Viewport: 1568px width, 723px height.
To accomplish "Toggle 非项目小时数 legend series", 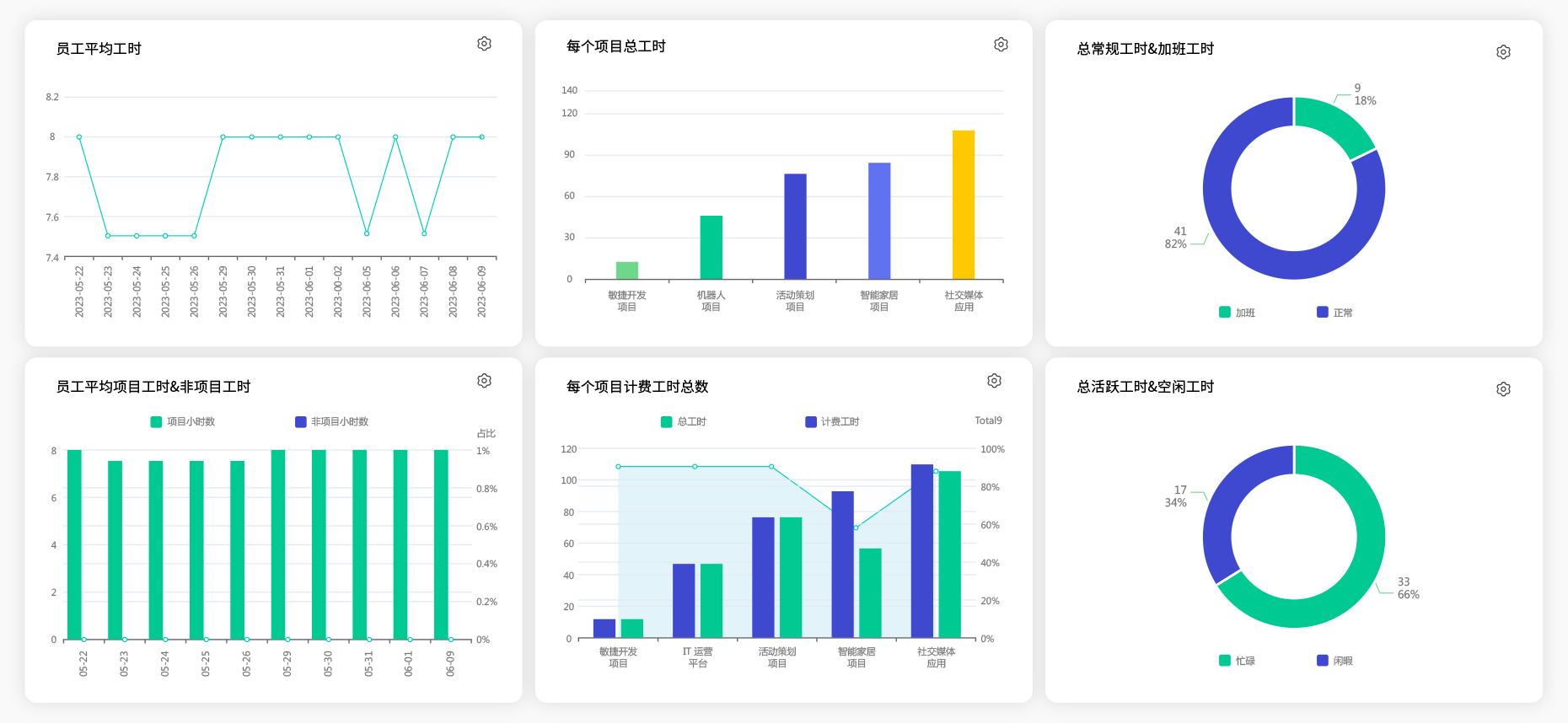I will pyautogui.click(x=331, y=422).
